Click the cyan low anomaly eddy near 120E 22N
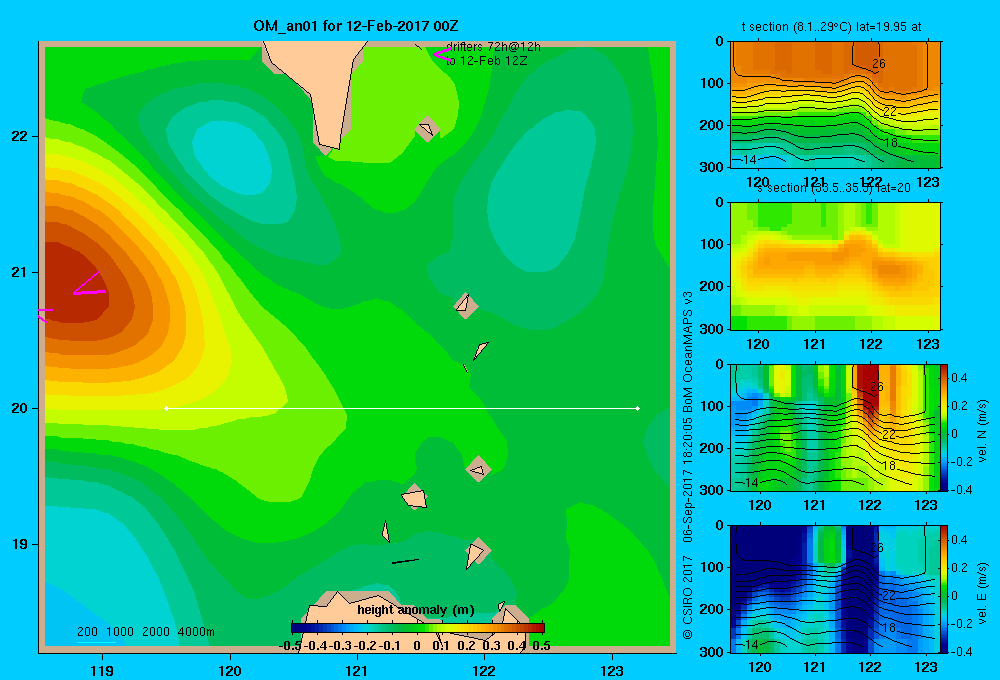The image size is (1000, 680). pos(233,156)
